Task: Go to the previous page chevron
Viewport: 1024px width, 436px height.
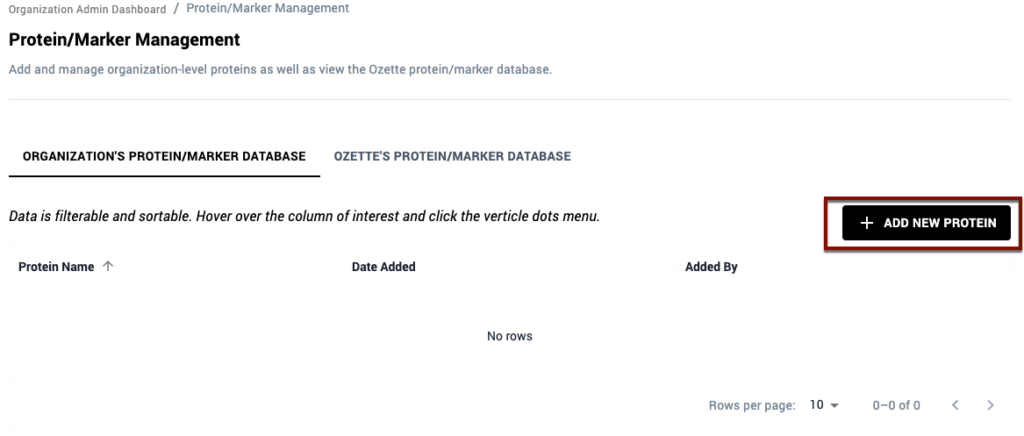Action: pyautogui.click(x=954, y=405)
